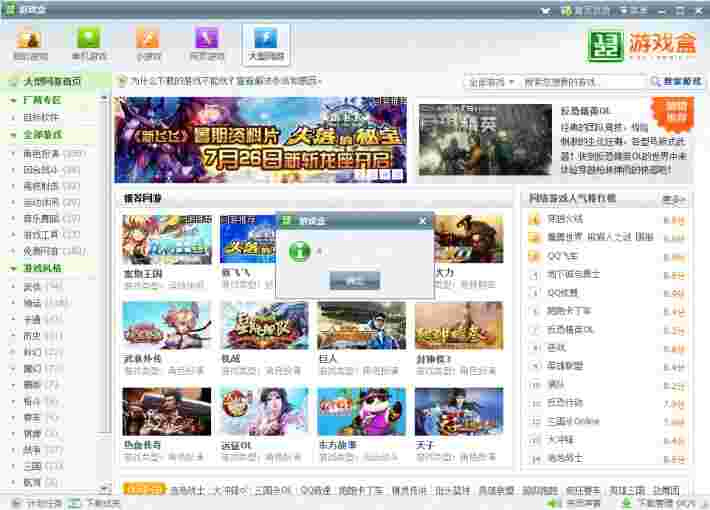Click the app icon in title bar corner
The width and height of the screenshot is (710, 510).
tap(10, 10)
